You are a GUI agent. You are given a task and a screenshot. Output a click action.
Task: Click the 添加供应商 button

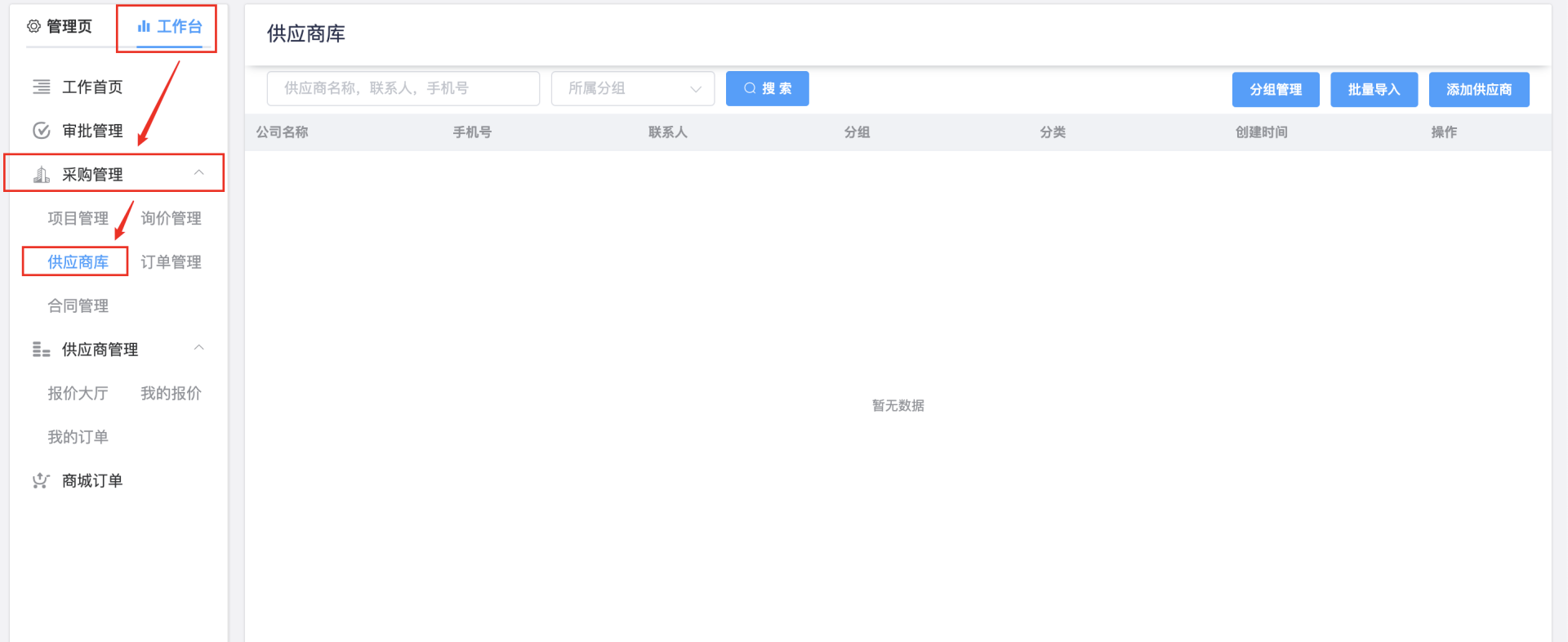[1478, 89]
